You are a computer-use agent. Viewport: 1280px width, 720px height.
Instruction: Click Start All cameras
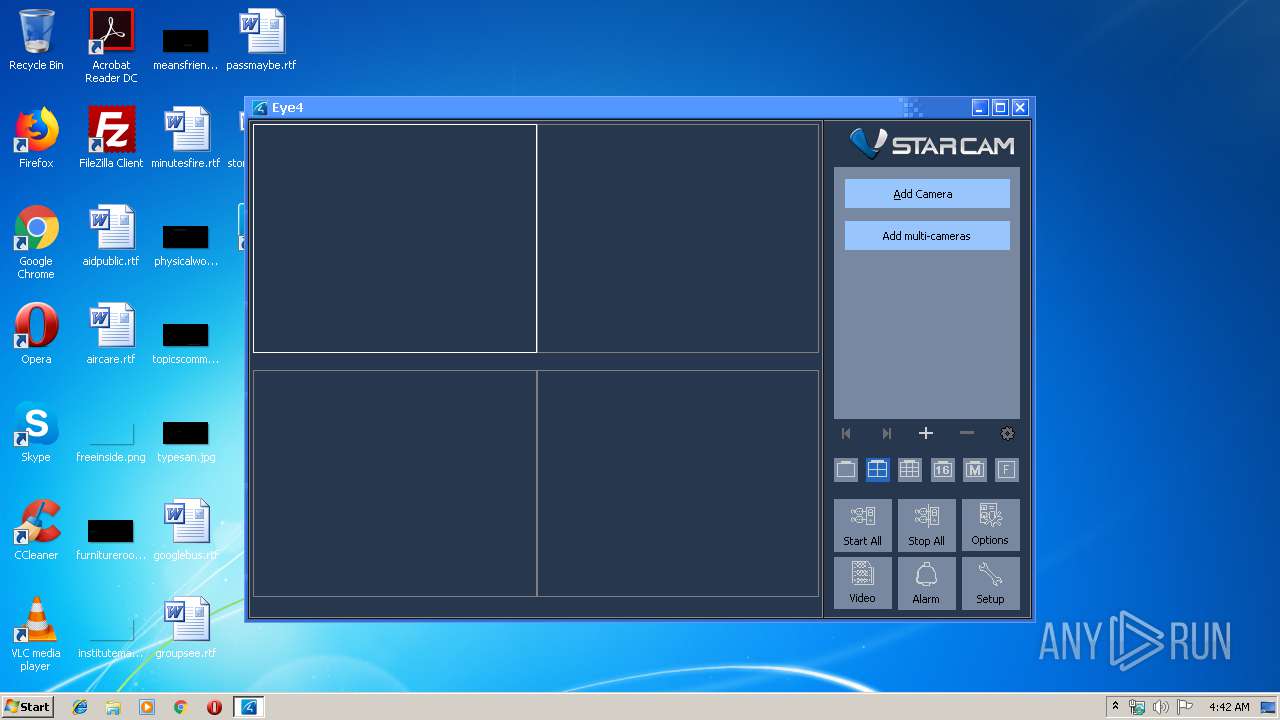[x=862, y=525]
